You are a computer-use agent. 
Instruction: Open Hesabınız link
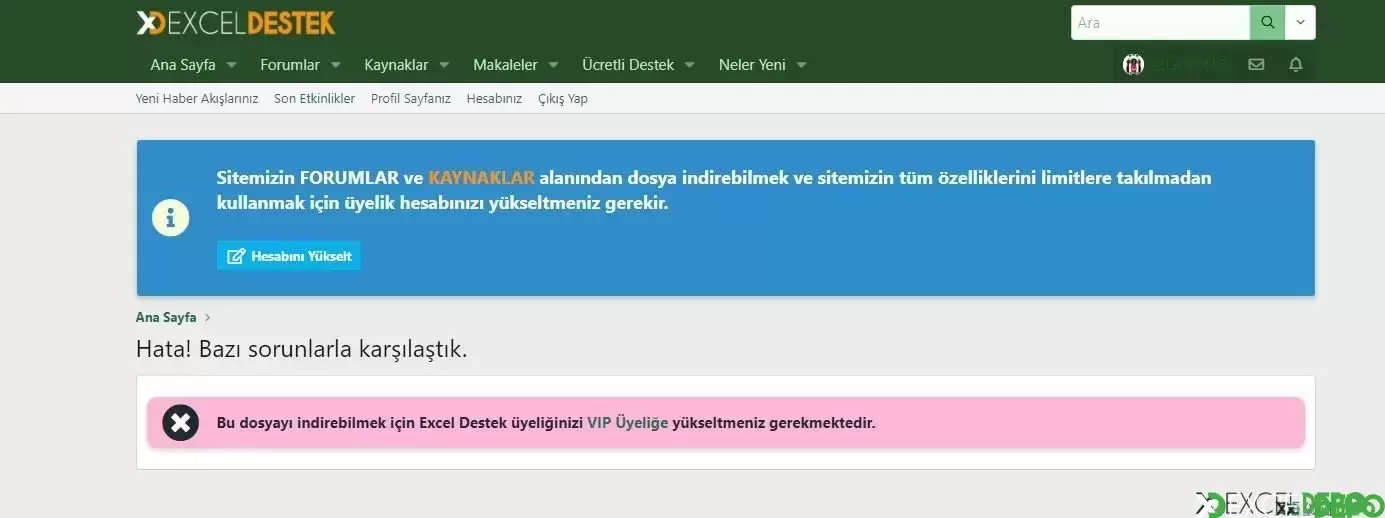click(x=494, y=99)
